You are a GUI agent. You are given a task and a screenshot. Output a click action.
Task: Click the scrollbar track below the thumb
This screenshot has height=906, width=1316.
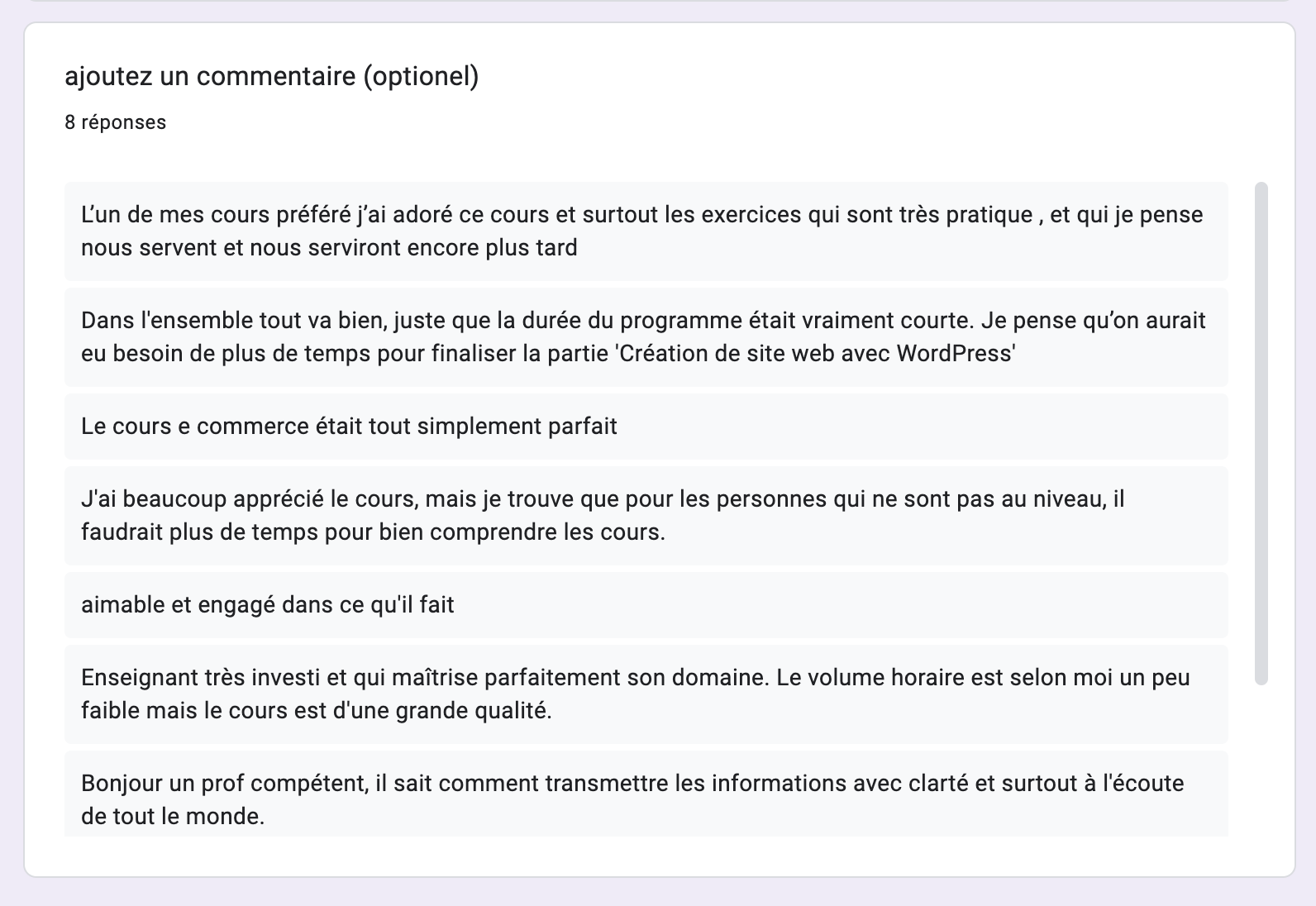point(1261,761)
